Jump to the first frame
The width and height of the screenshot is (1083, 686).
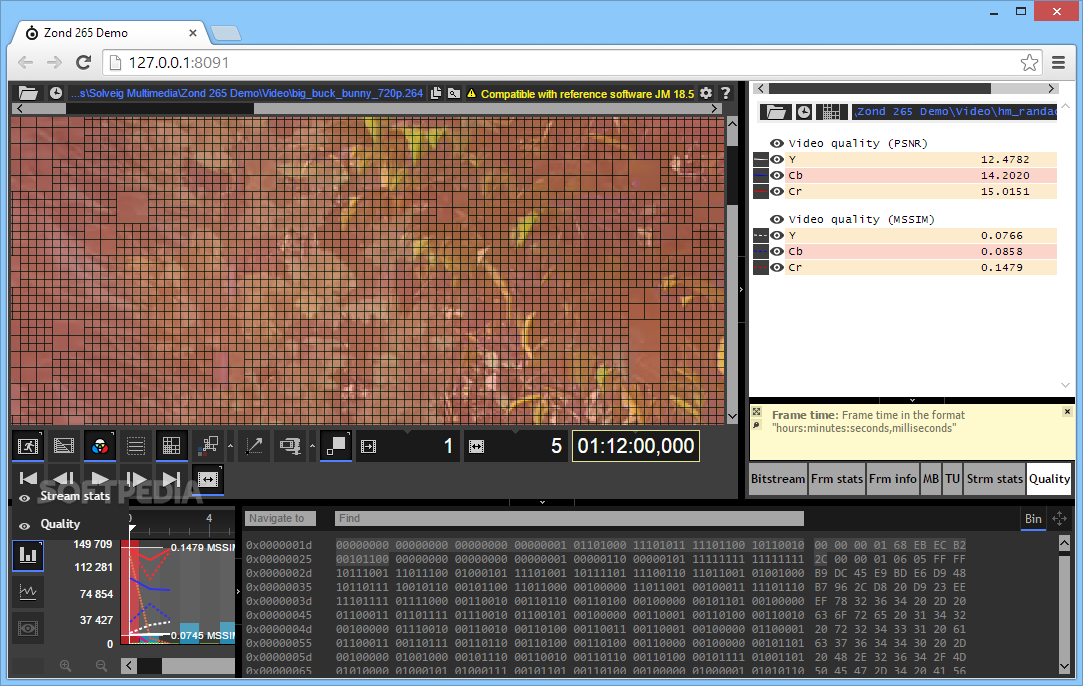point(28,479)
